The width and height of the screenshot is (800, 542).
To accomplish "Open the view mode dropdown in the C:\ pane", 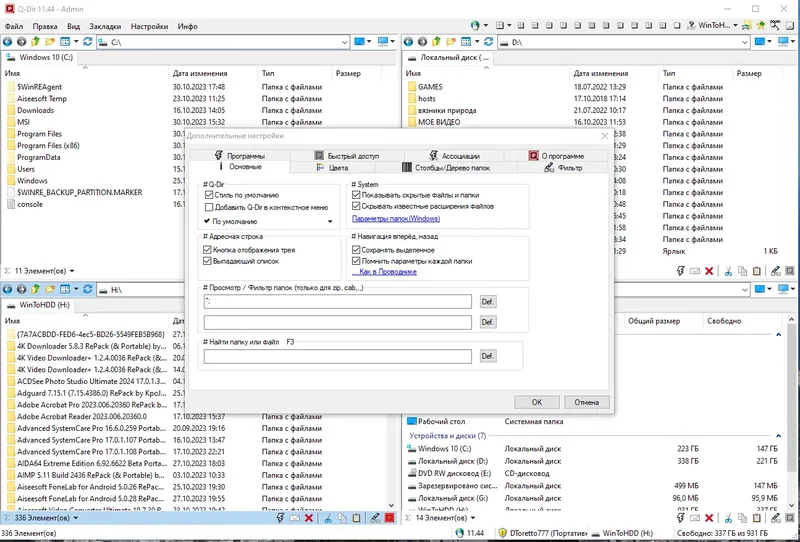I will tap(76, 42).
